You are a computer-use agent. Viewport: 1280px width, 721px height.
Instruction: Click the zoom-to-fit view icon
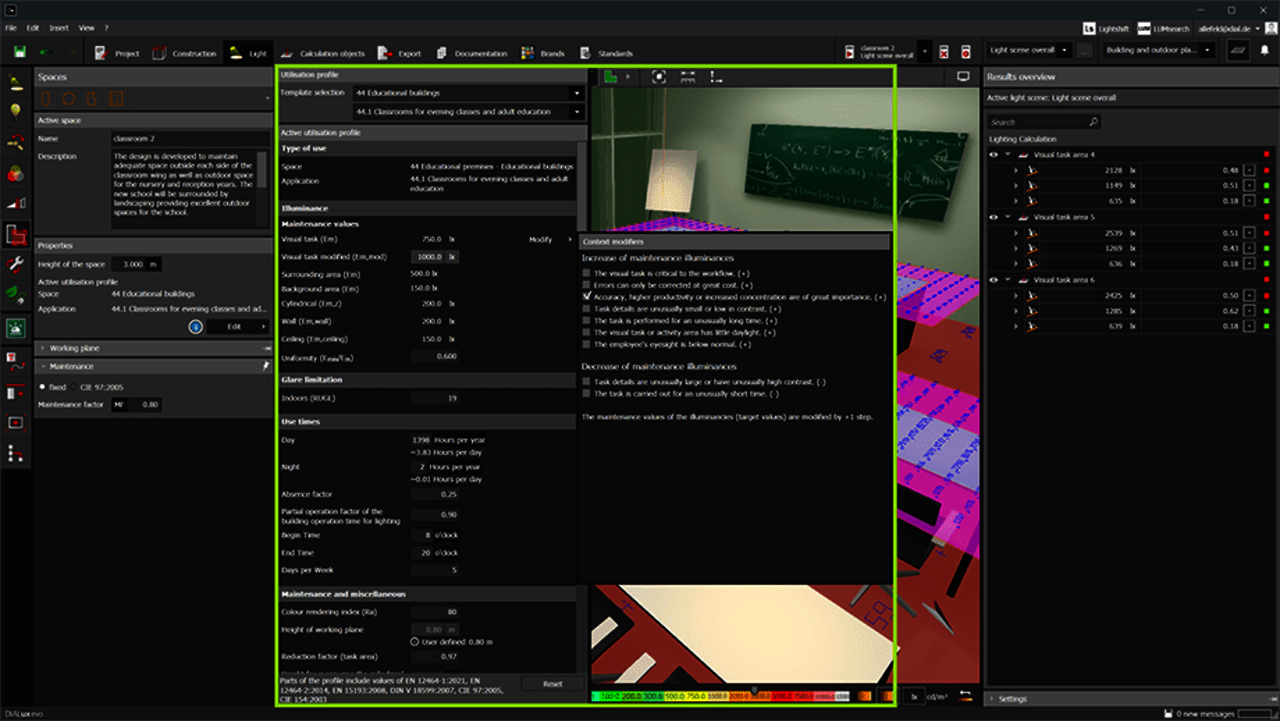[659, 76]
